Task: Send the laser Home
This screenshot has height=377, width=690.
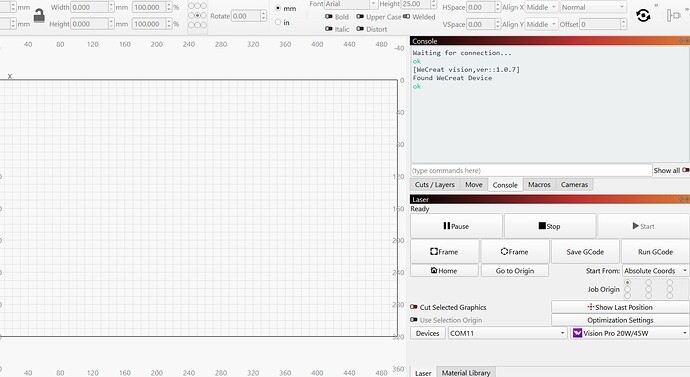Action: tap(444, 271)
